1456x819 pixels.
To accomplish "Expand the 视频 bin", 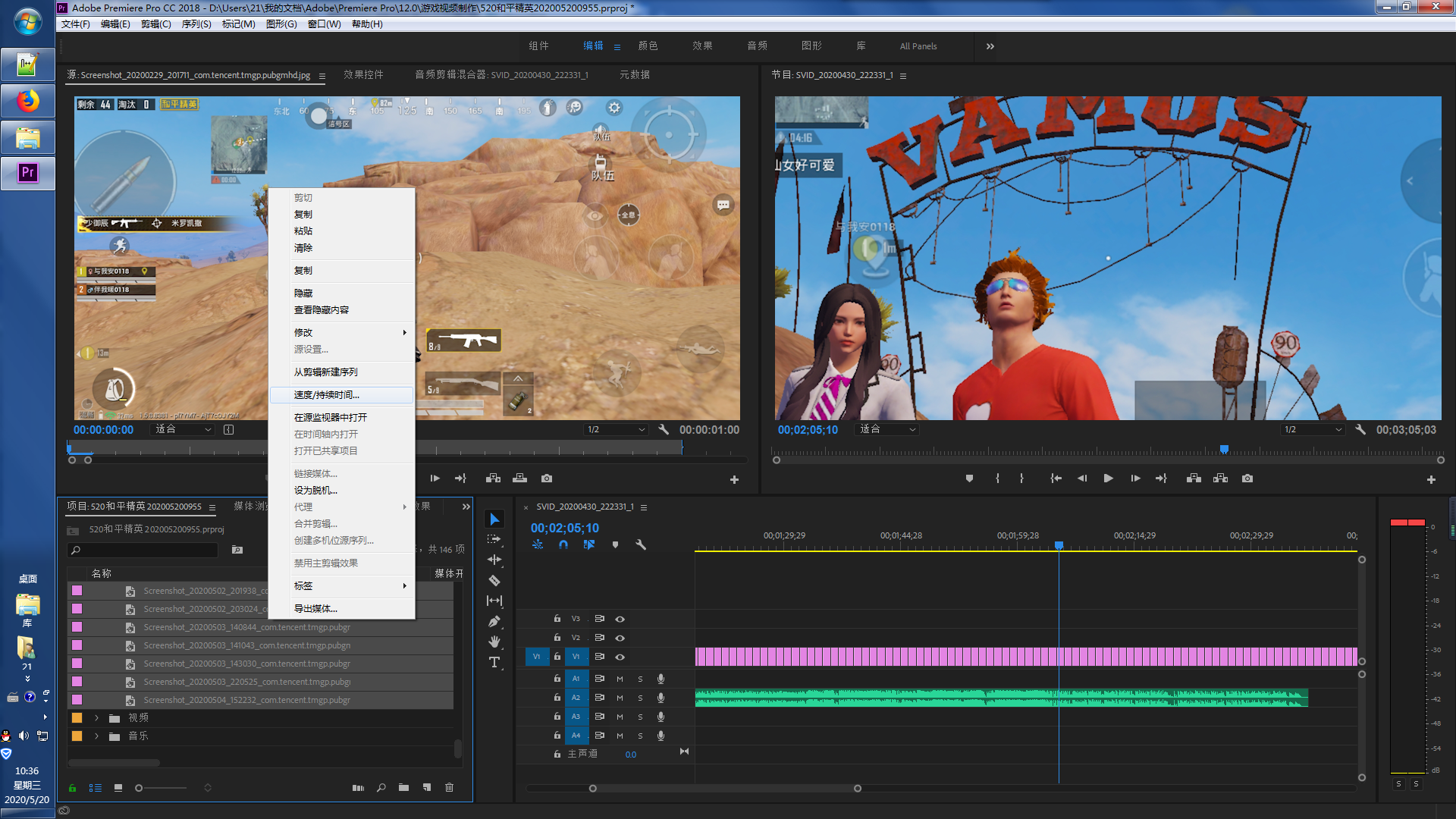I will [x=96, y=717].
